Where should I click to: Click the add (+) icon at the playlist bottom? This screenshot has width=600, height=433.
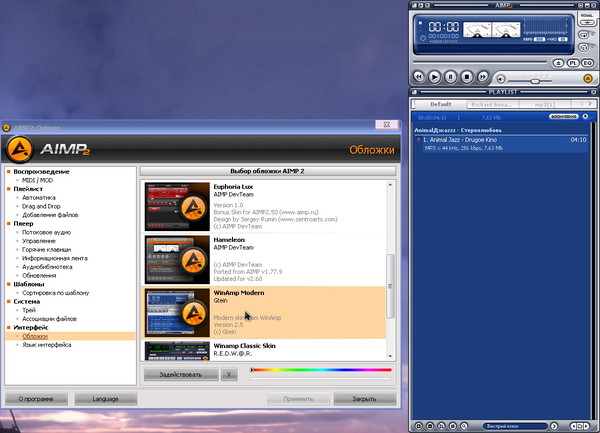(419, 426)
